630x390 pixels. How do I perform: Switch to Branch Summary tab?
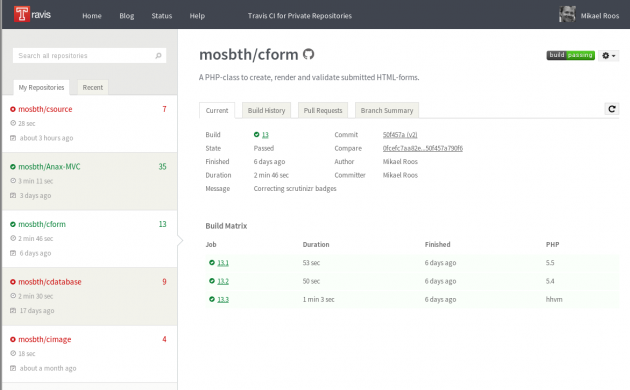point(387,110)
